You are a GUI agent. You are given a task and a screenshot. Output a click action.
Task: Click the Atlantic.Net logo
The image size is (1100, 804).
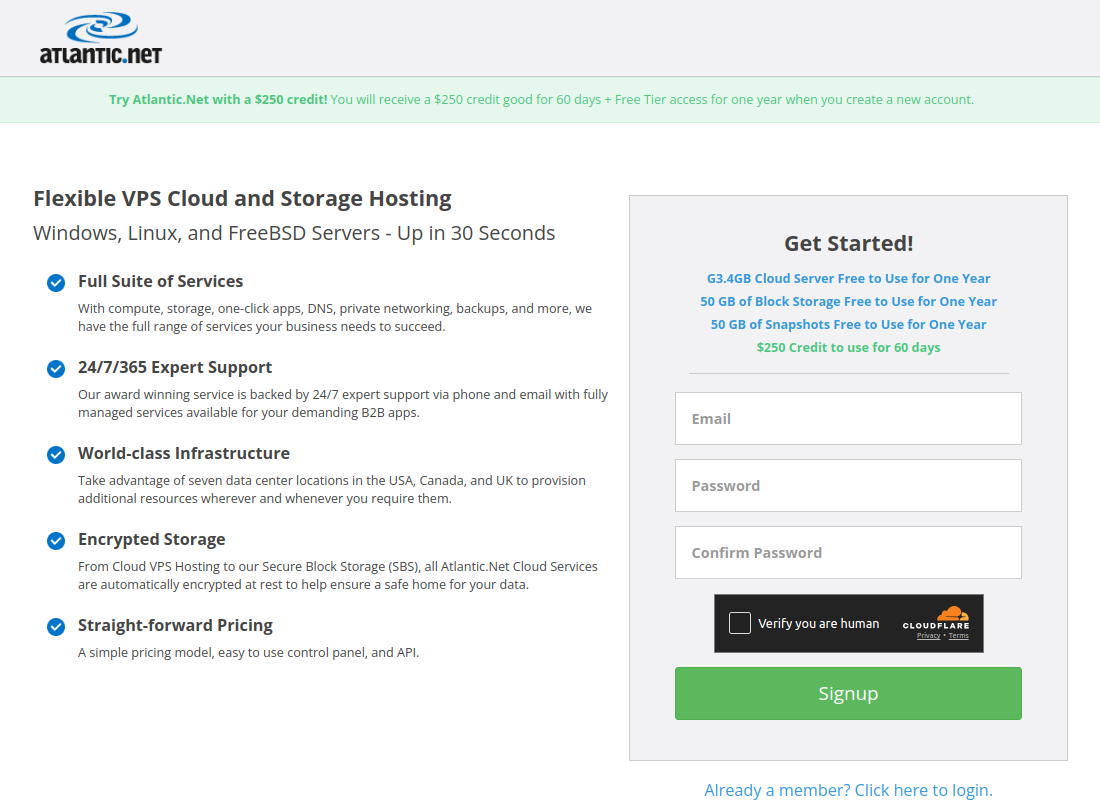tap(101, 38)
